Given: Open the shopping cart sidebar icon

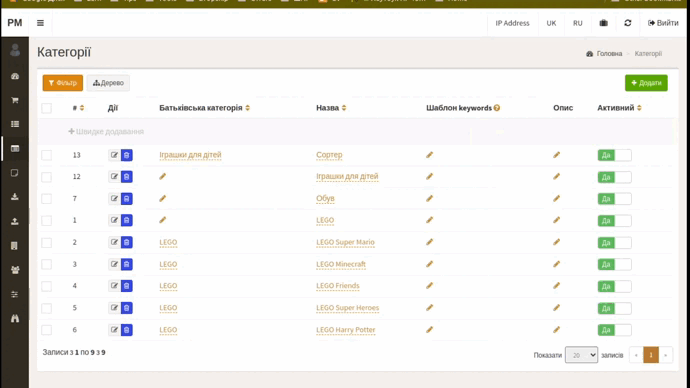Looking at the screenshot, I should (x=15, y=100).
